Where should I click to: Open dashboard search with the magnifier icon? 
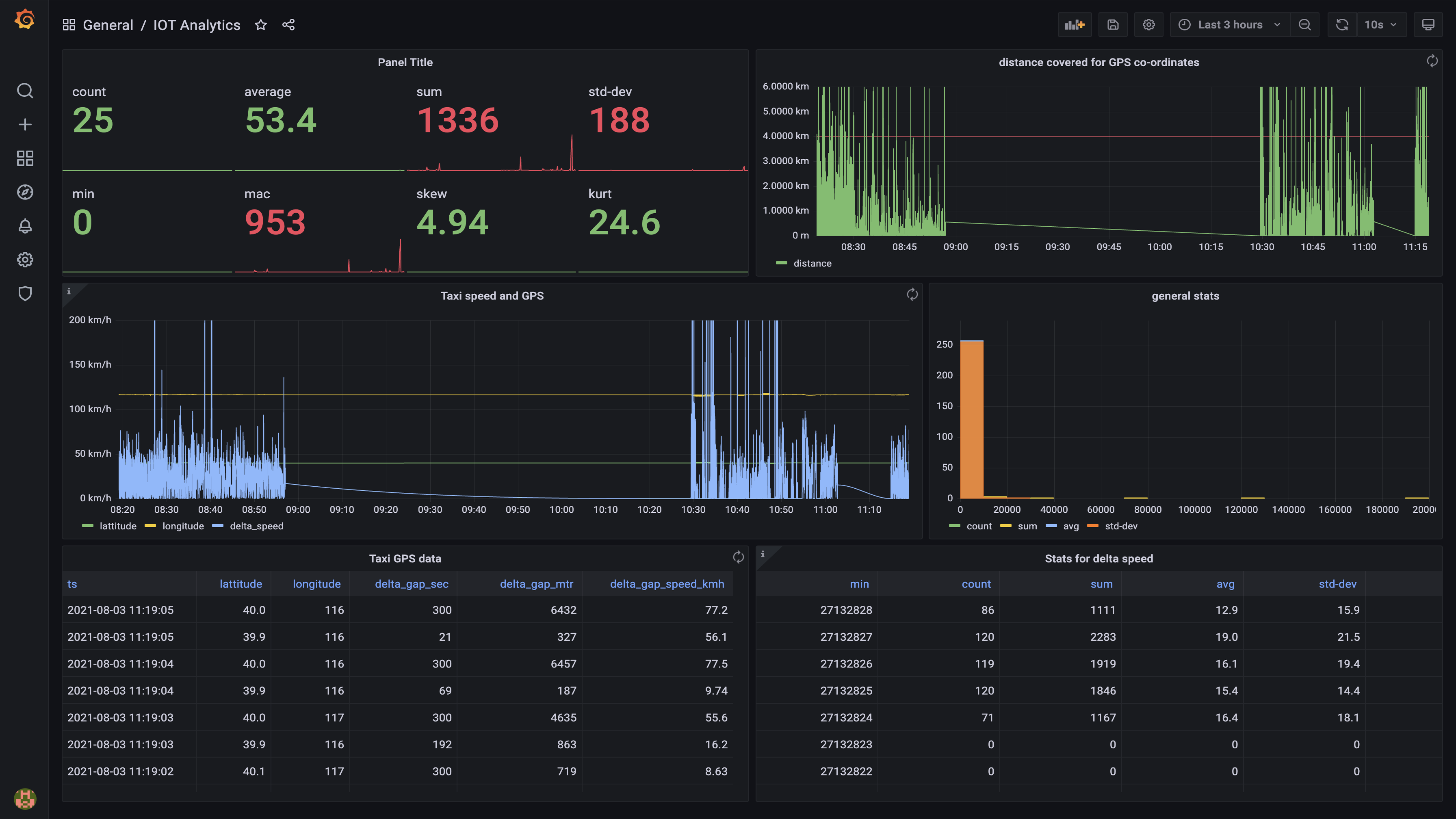point(25,91)
